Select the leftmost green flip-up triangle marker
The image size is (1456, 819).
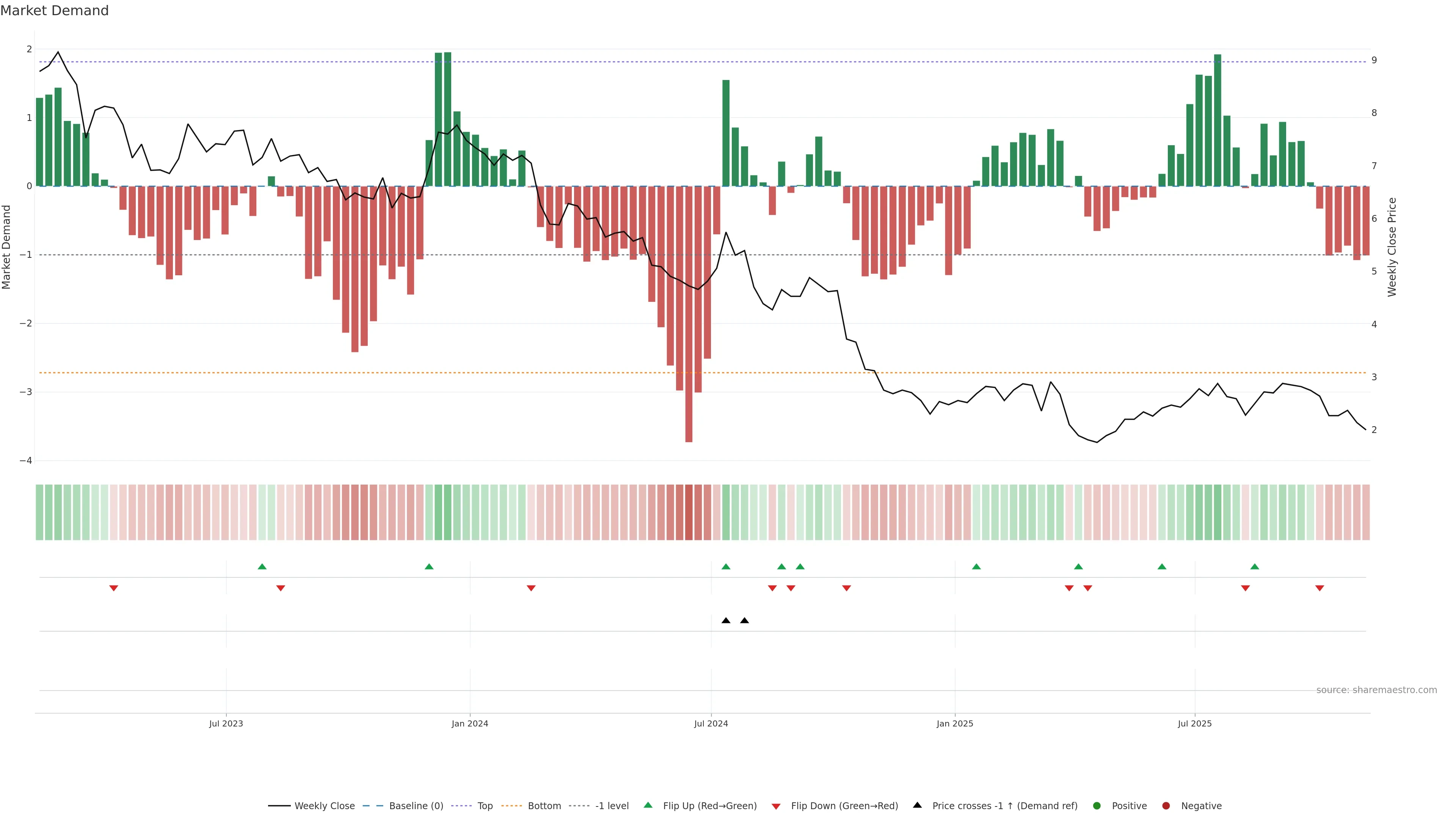pyautogui.click(x=262, y=566)
